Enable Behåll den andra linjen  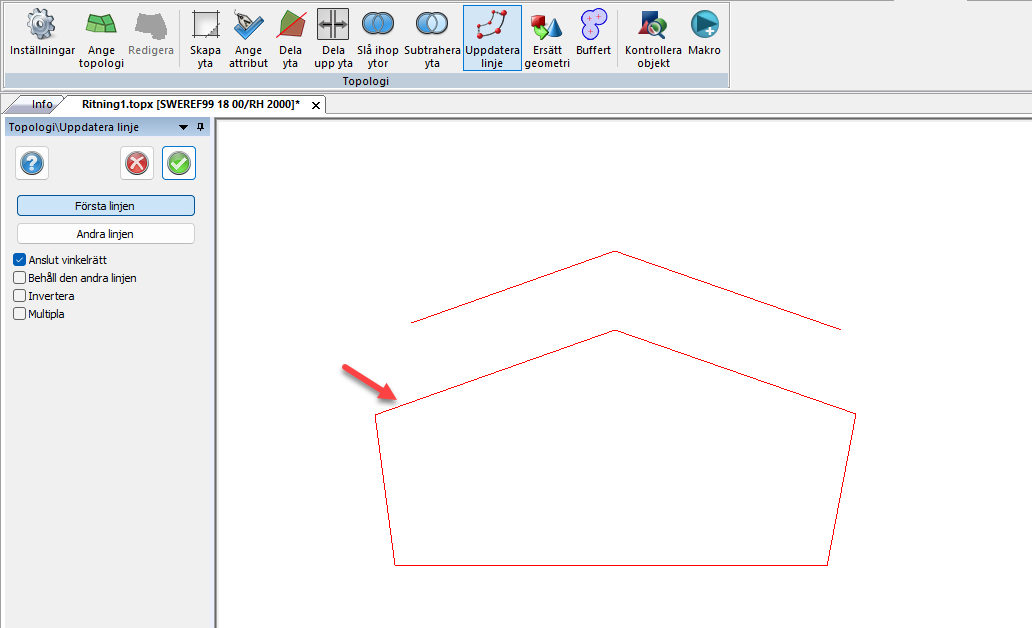point(19,278)
